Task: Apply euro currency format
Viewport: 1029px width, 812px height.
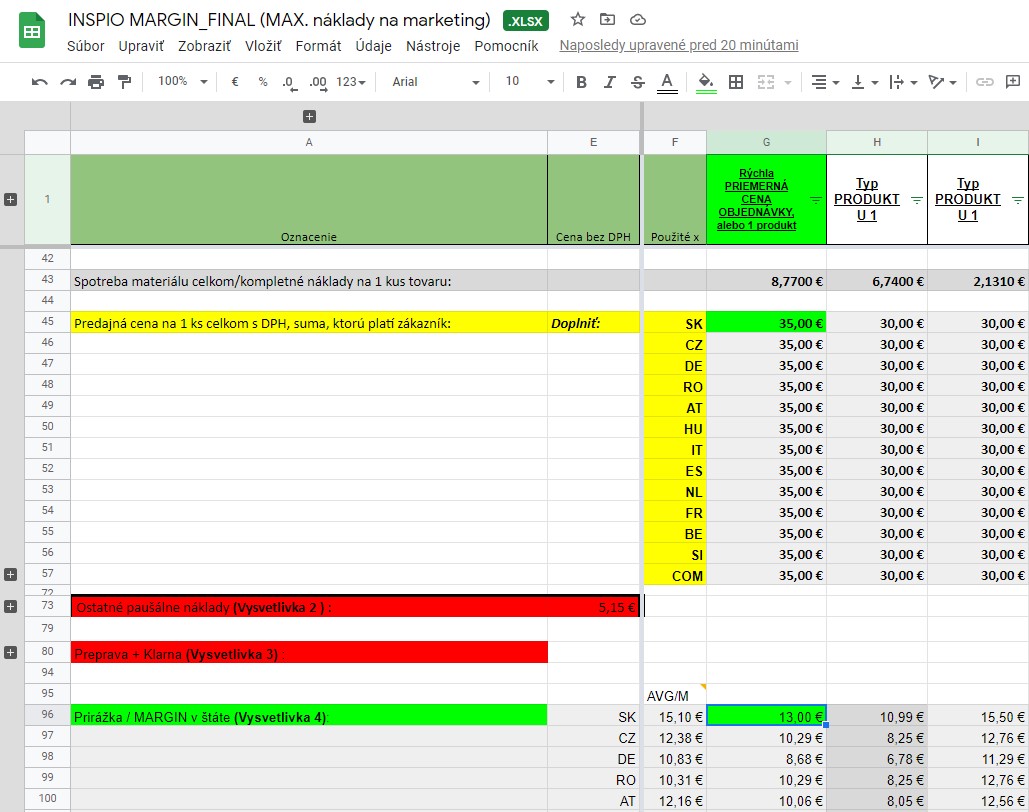Action: tap(234, 82)
